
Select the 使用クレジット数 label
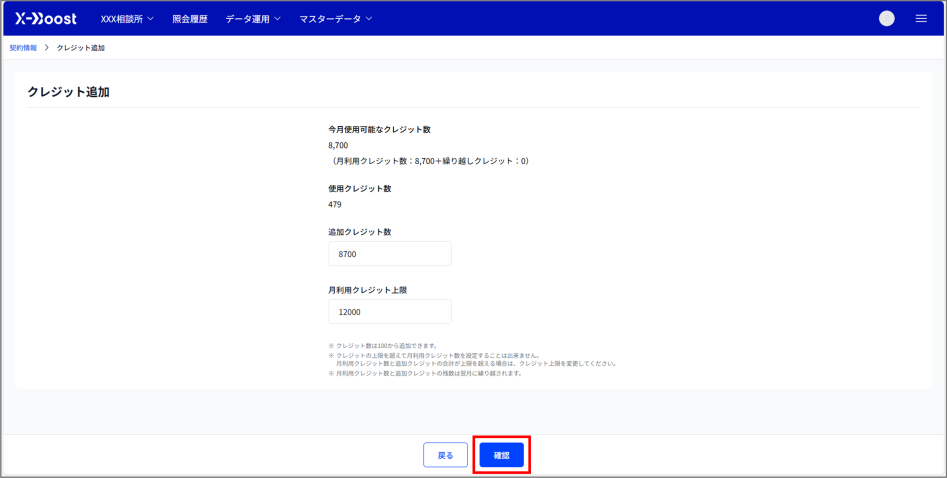(360, 189)
